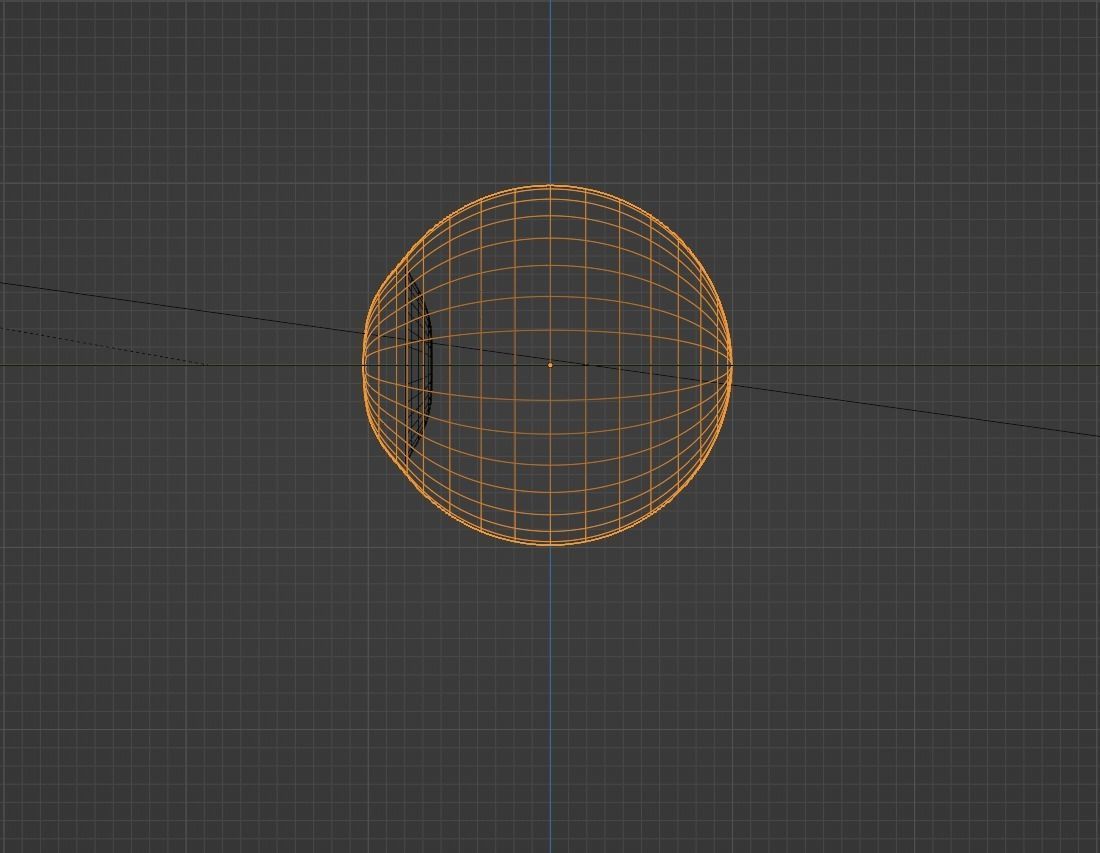1100x853 pixels.
Task: Click the orange wireframe sphere's top pole
Action: (x=550, y=187)
